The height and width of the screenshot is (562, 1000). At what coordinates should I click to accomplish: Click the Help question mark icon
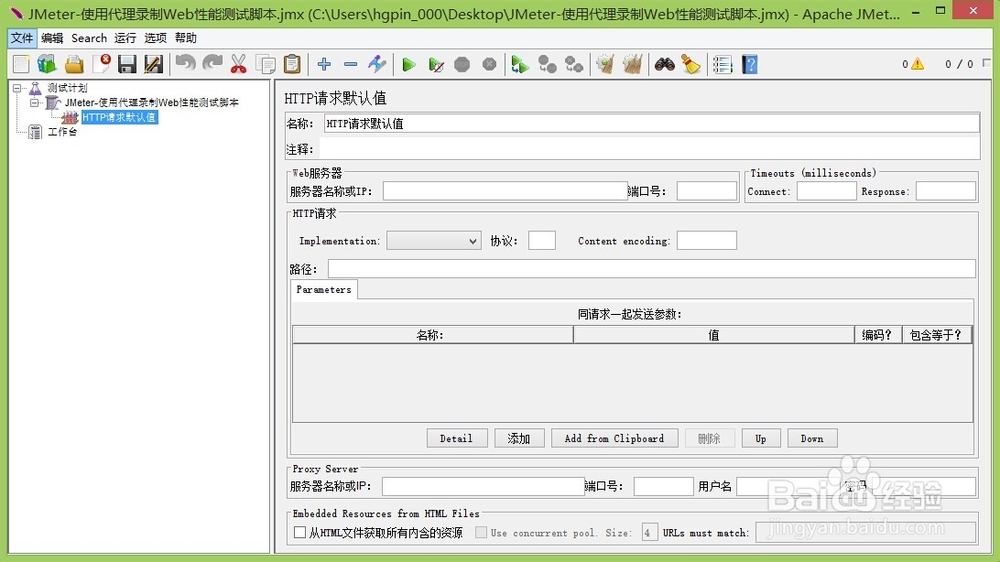[x=750, y=64]
